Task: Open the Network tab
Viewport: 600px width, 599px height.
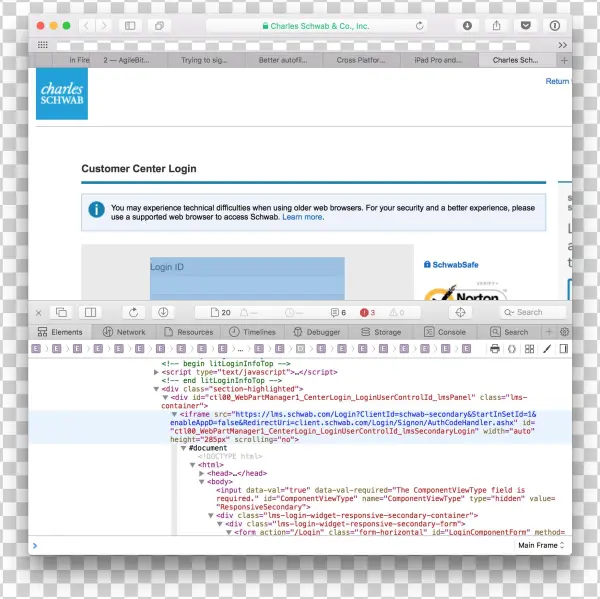Action: (124, 332)
